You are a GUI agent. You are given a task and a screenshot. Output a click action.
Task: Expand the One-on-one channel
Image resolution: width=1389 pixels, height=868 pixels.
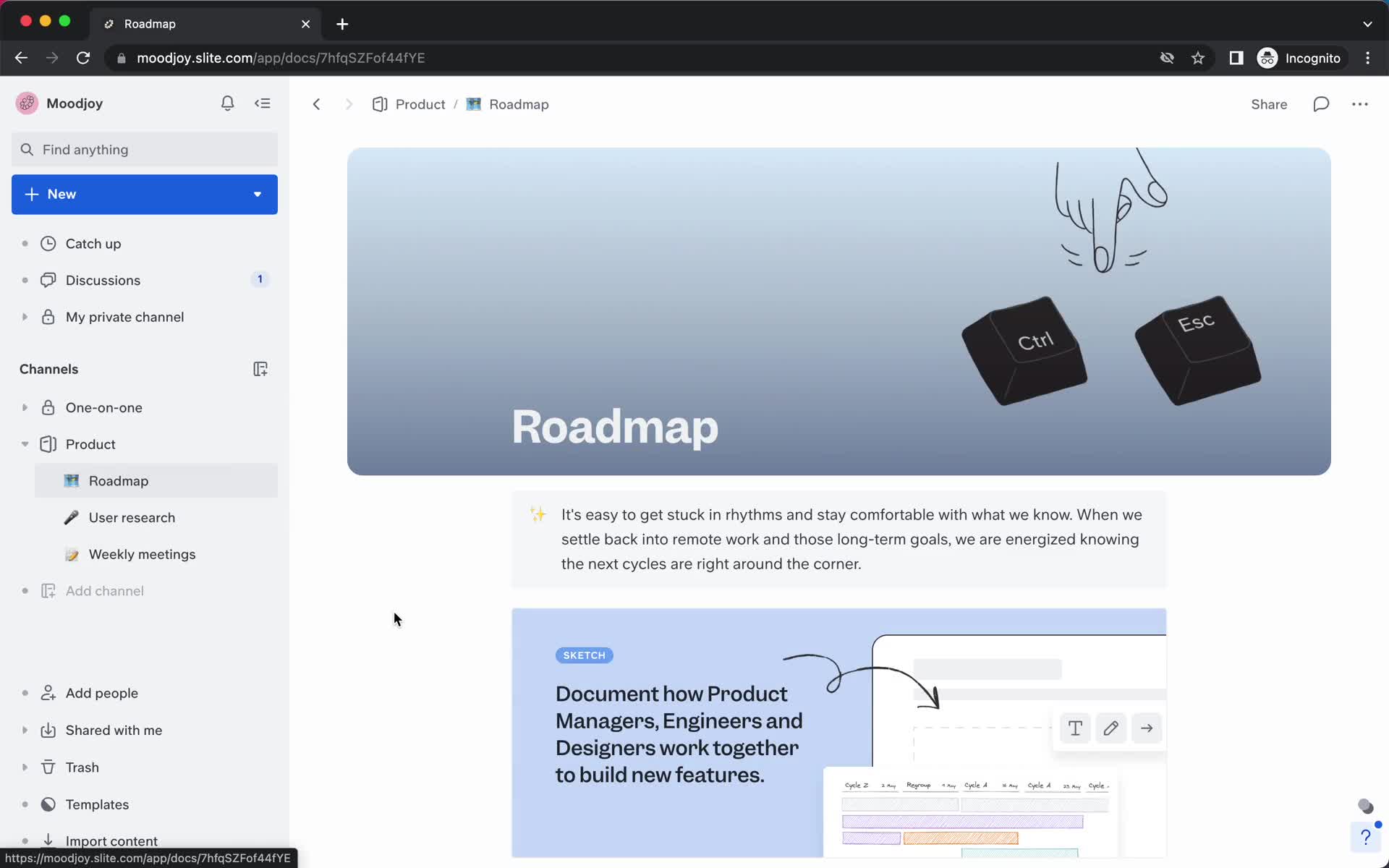coord(24,407)
